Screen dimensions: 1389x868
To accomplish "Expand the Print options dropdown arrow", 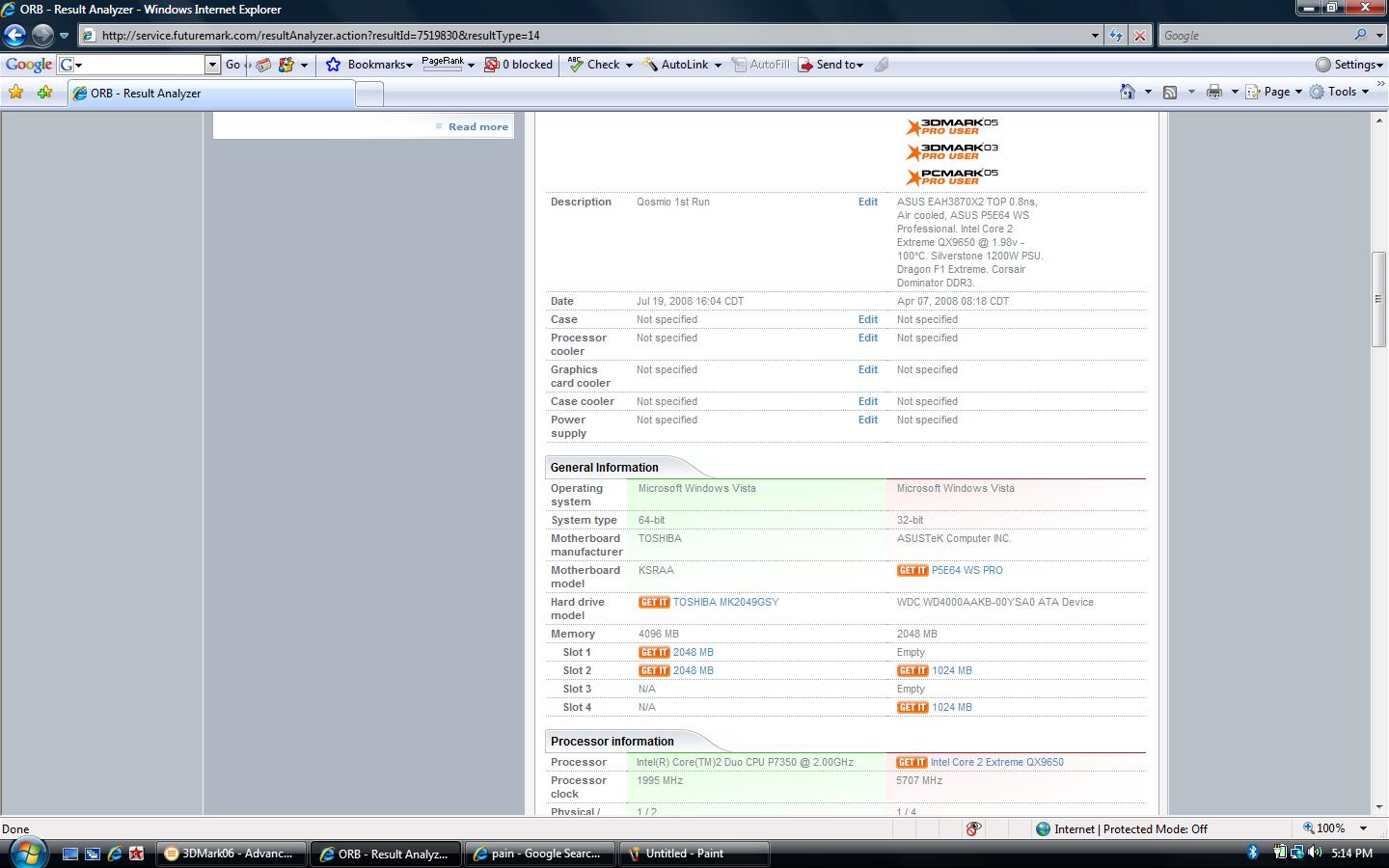I will (x=1235, y=92).
